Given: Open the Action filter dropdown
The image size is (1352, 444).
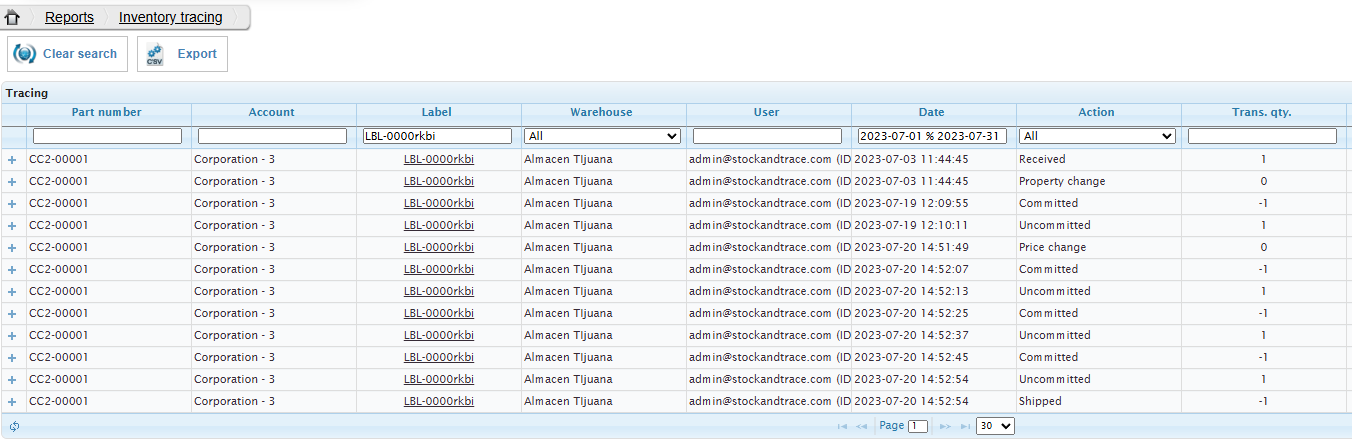Looking at the screenshot, I should click(1097, 136).
